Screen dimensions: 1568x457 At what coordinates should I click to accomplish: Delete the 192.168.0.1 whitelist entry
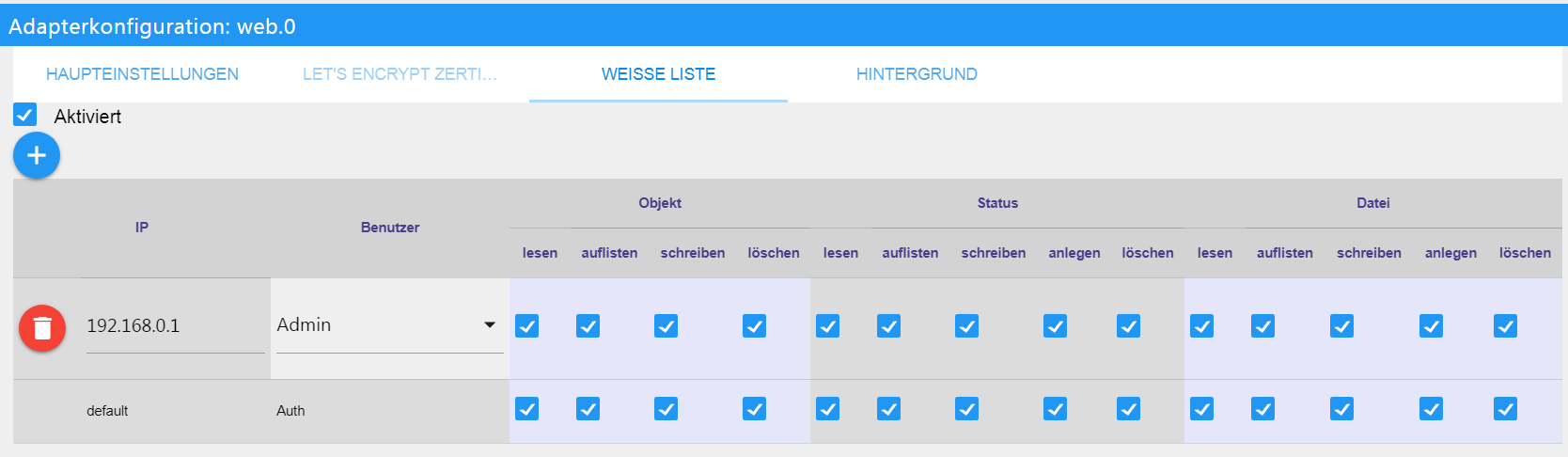coord(42,328)
